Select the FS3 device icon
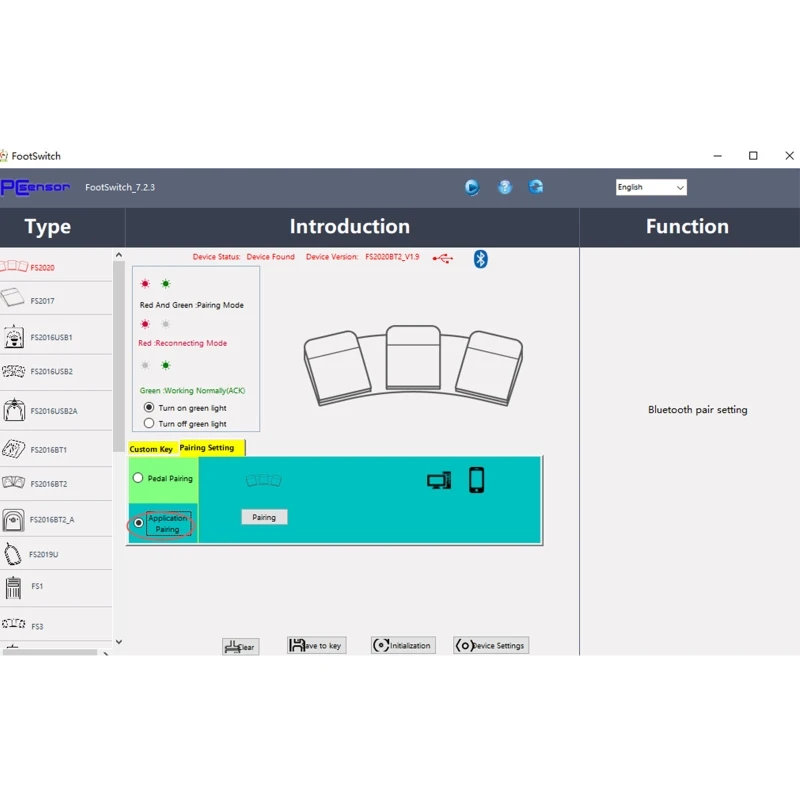The image size is (800, 800). pos(13,623)
